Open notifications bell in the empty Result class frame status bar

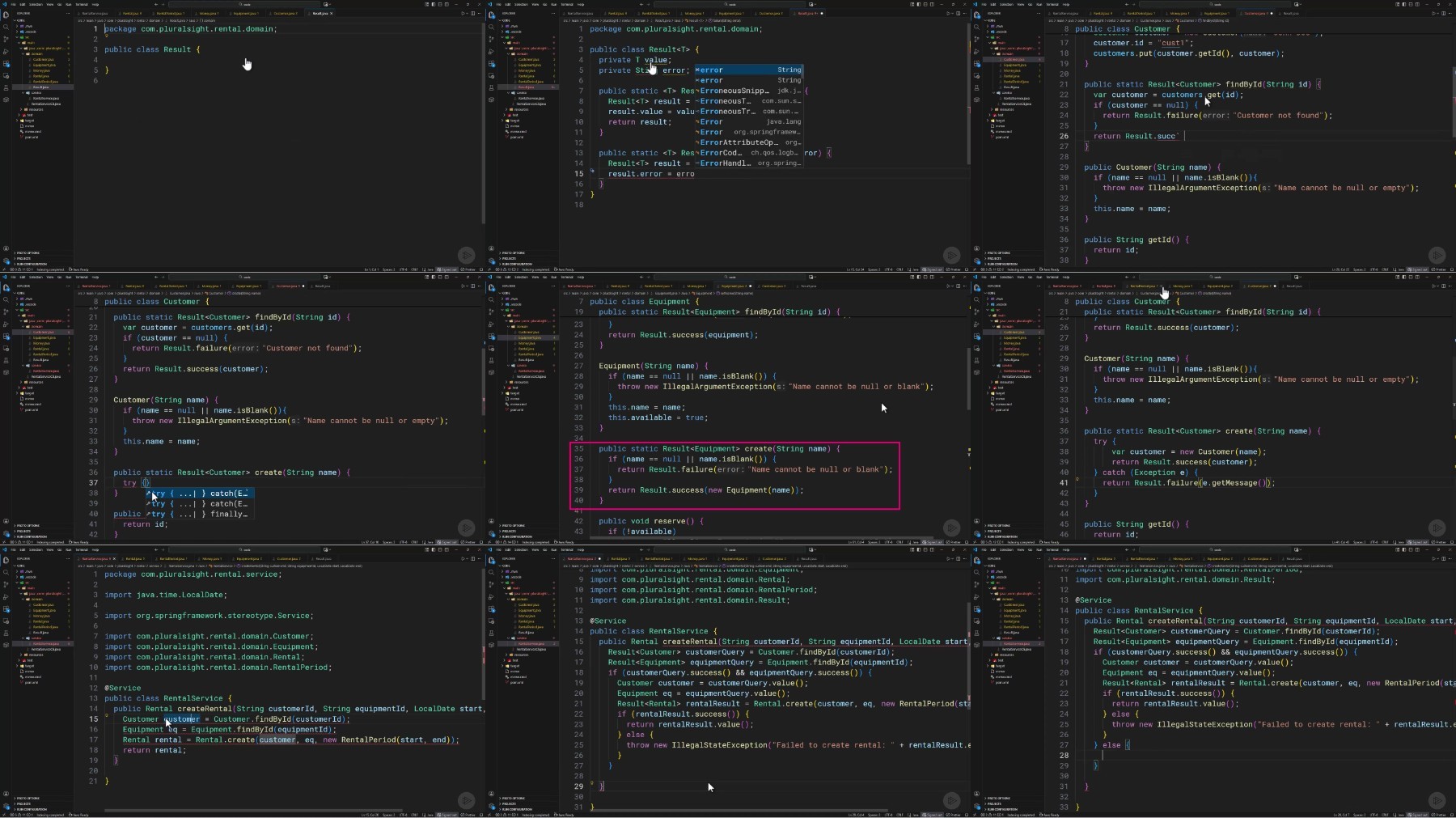[481, 269]
